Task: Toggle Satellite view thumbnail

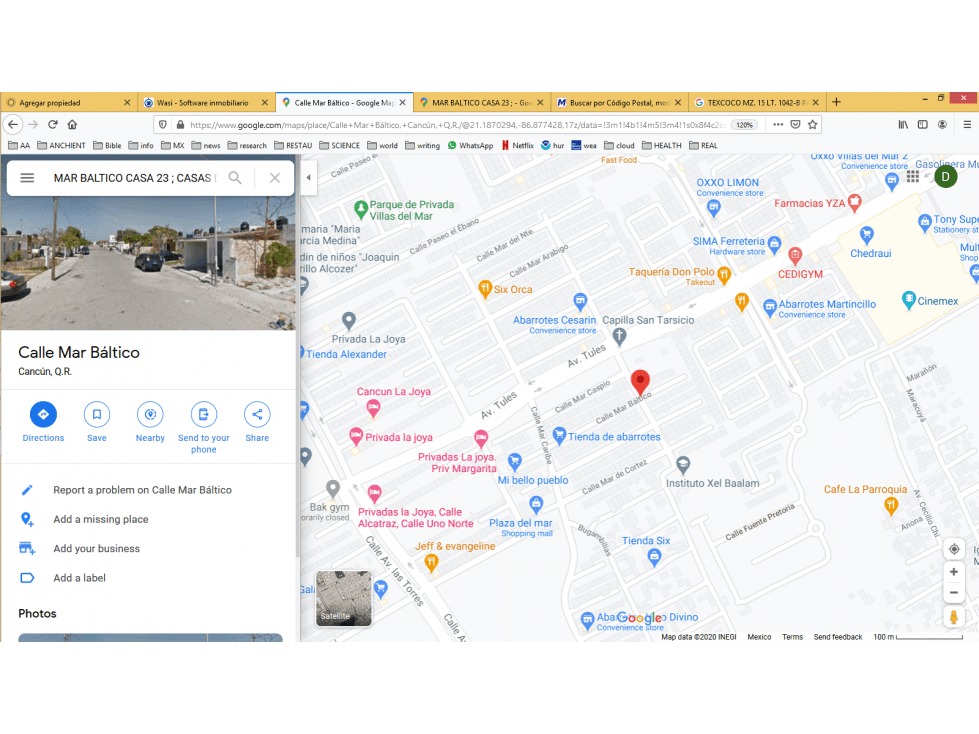Action: (x=343, y=598)
